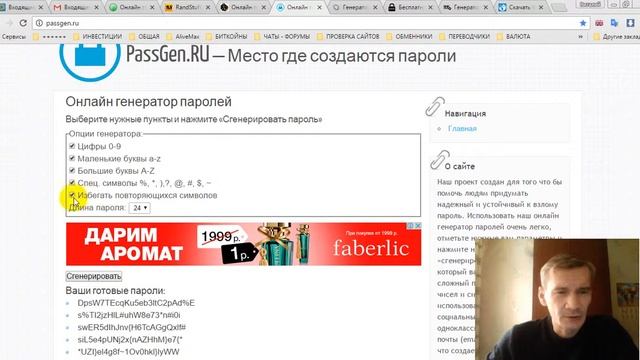Close the active Онлайн passgen tab

pos(319,7)
